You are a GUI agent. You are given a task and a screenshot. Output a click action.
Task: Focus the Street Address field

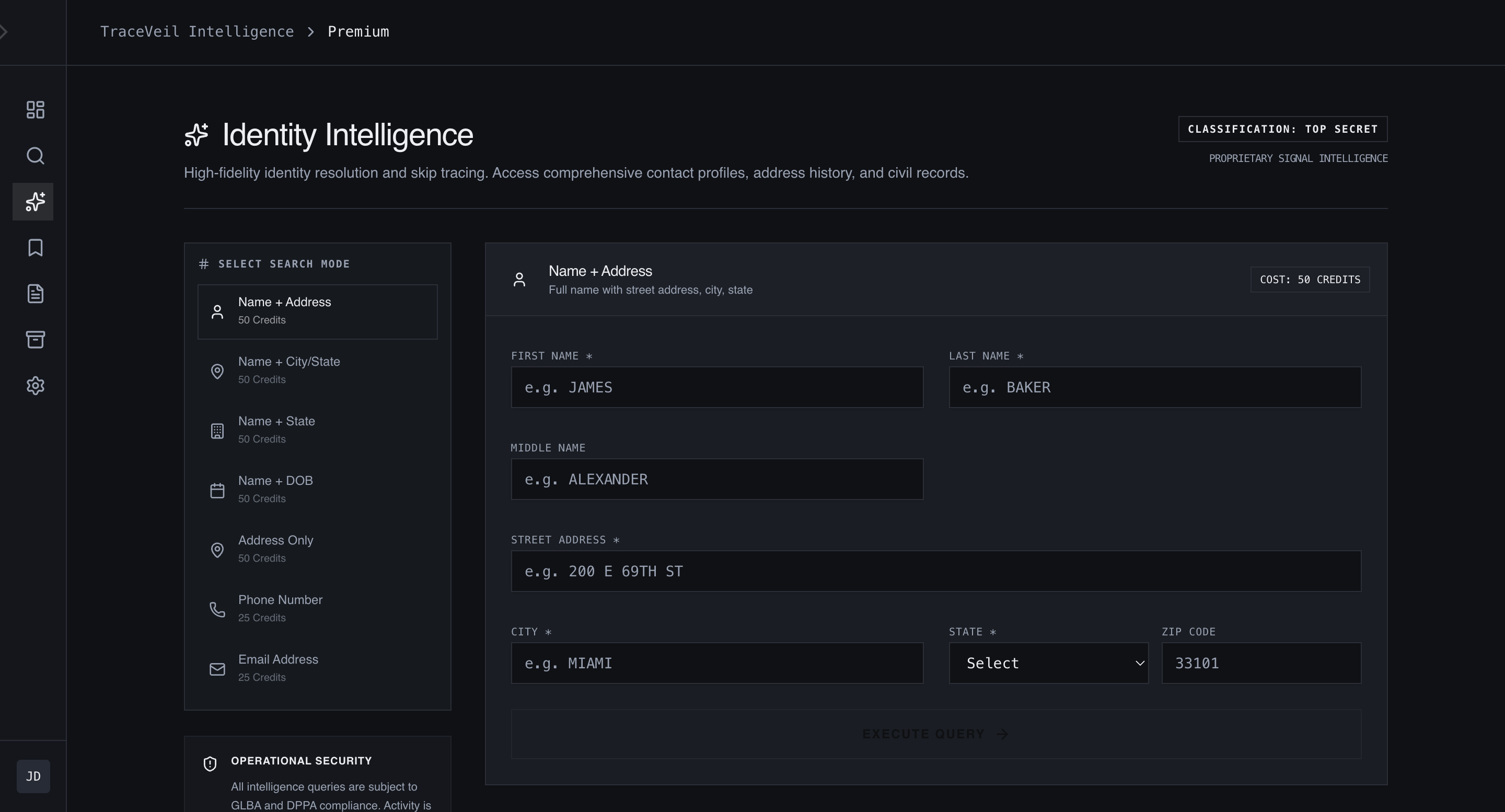935,571
